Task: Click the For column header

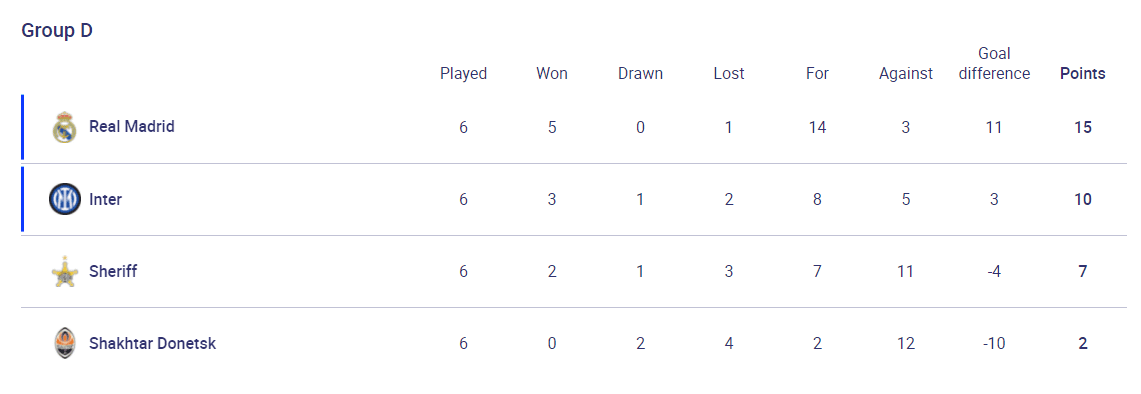Action: tap(817, 74)
